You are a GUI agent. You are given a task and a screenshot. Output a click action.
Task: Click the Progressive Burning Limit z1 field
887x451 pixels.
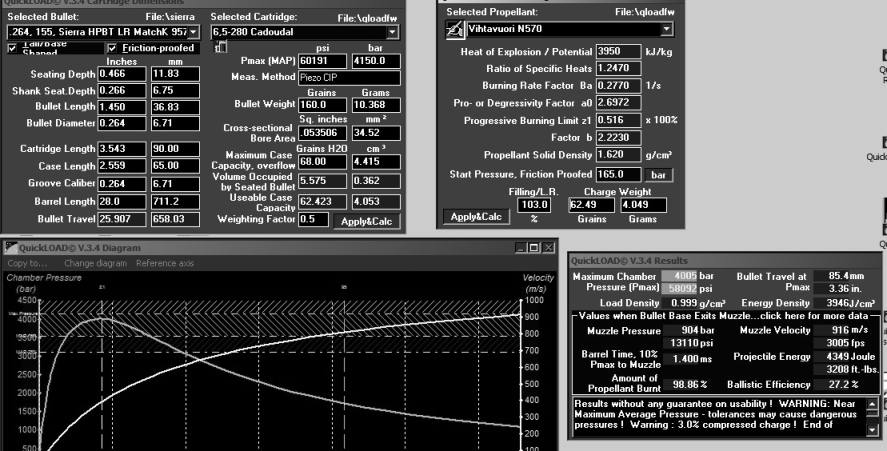(619, 120)
